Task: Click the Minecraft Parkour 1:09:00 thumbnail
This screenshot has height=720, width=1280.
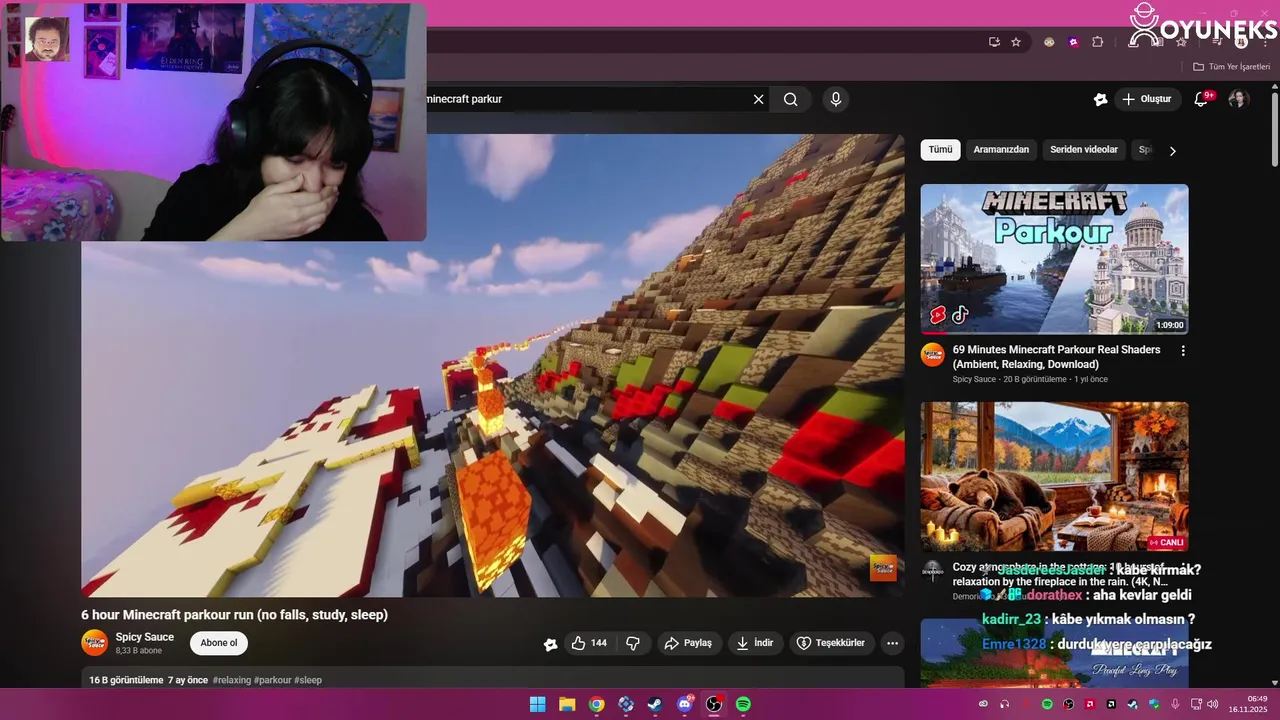Action: click(1055, 259)
